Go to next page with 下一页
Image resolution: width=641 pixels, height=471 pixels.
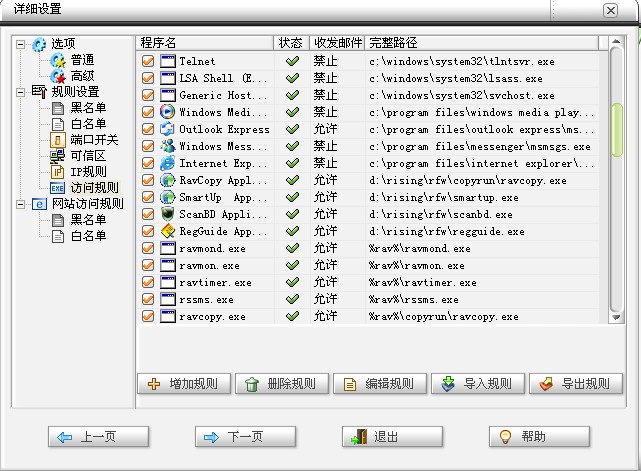[x=245, y=437]
